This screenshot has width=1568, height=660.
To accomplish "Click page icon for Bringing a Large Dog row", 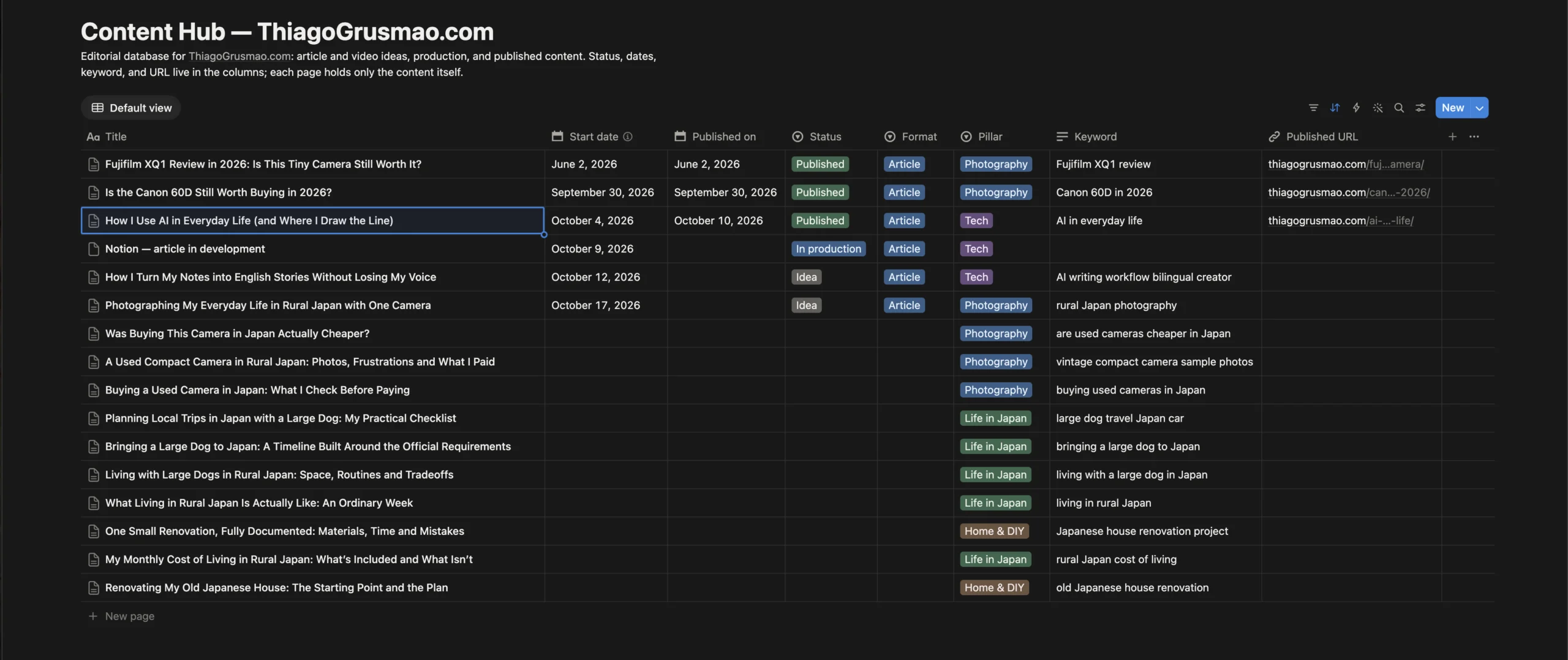I will pyautogui.click(x=94, y=447).
